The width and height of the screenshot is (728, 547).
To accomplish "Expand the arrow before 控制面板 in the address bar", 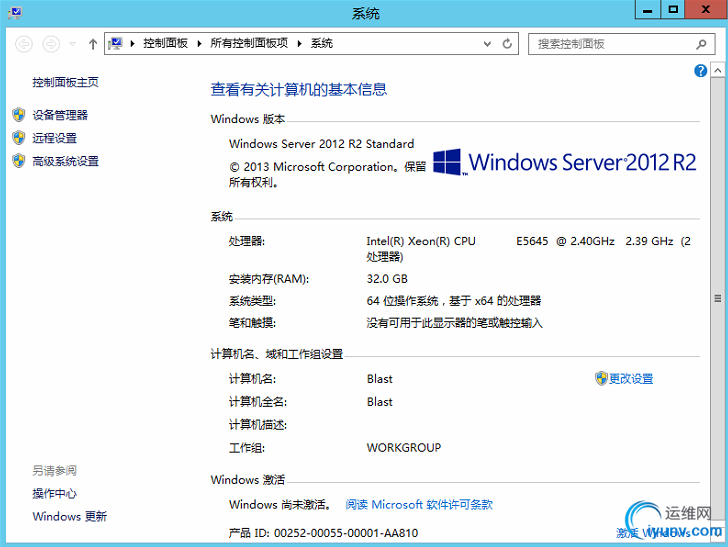I will tap(133, 44).
